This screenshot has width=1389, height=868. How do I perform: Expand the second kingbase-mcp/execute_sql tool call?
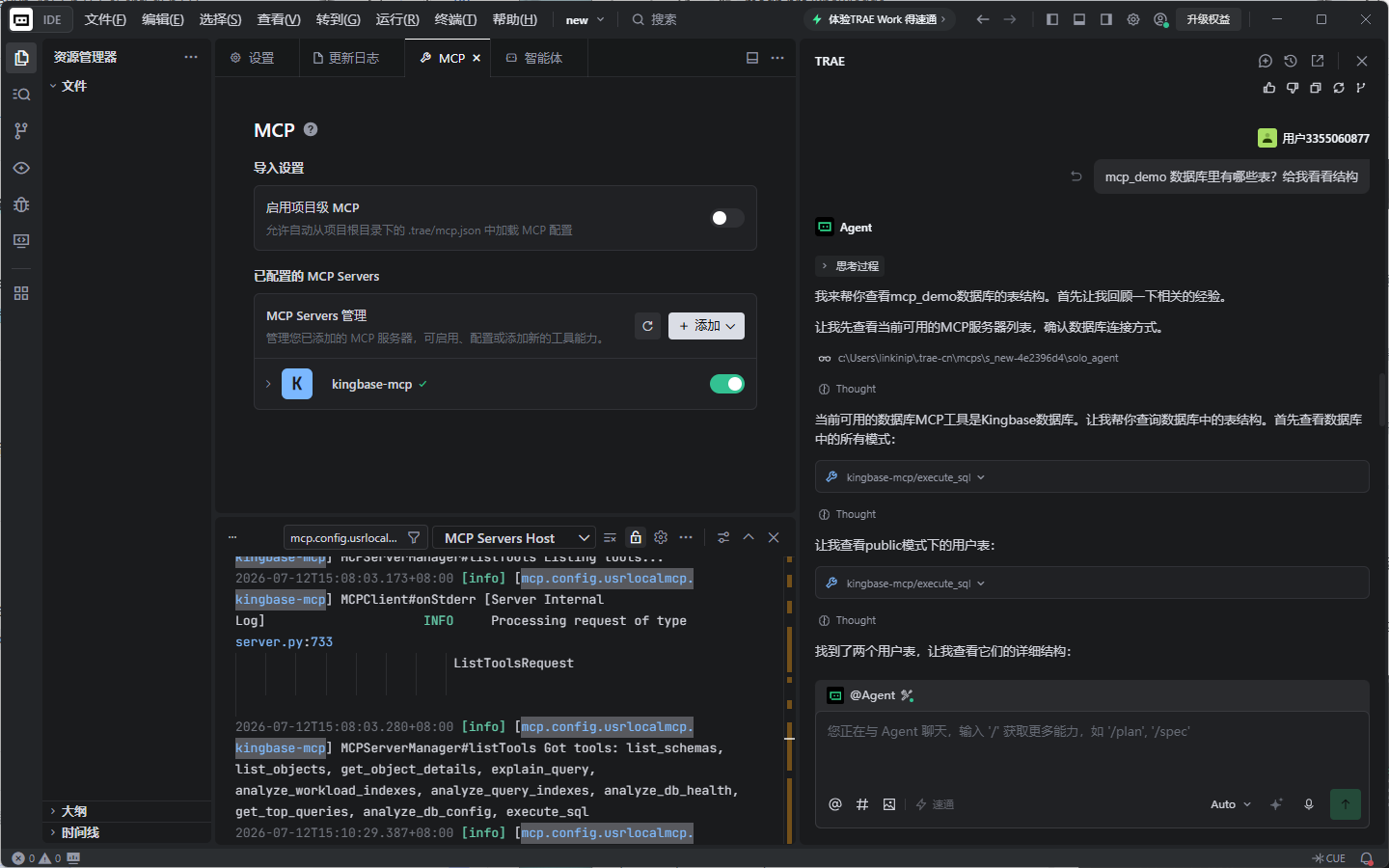click(1092, 583)
